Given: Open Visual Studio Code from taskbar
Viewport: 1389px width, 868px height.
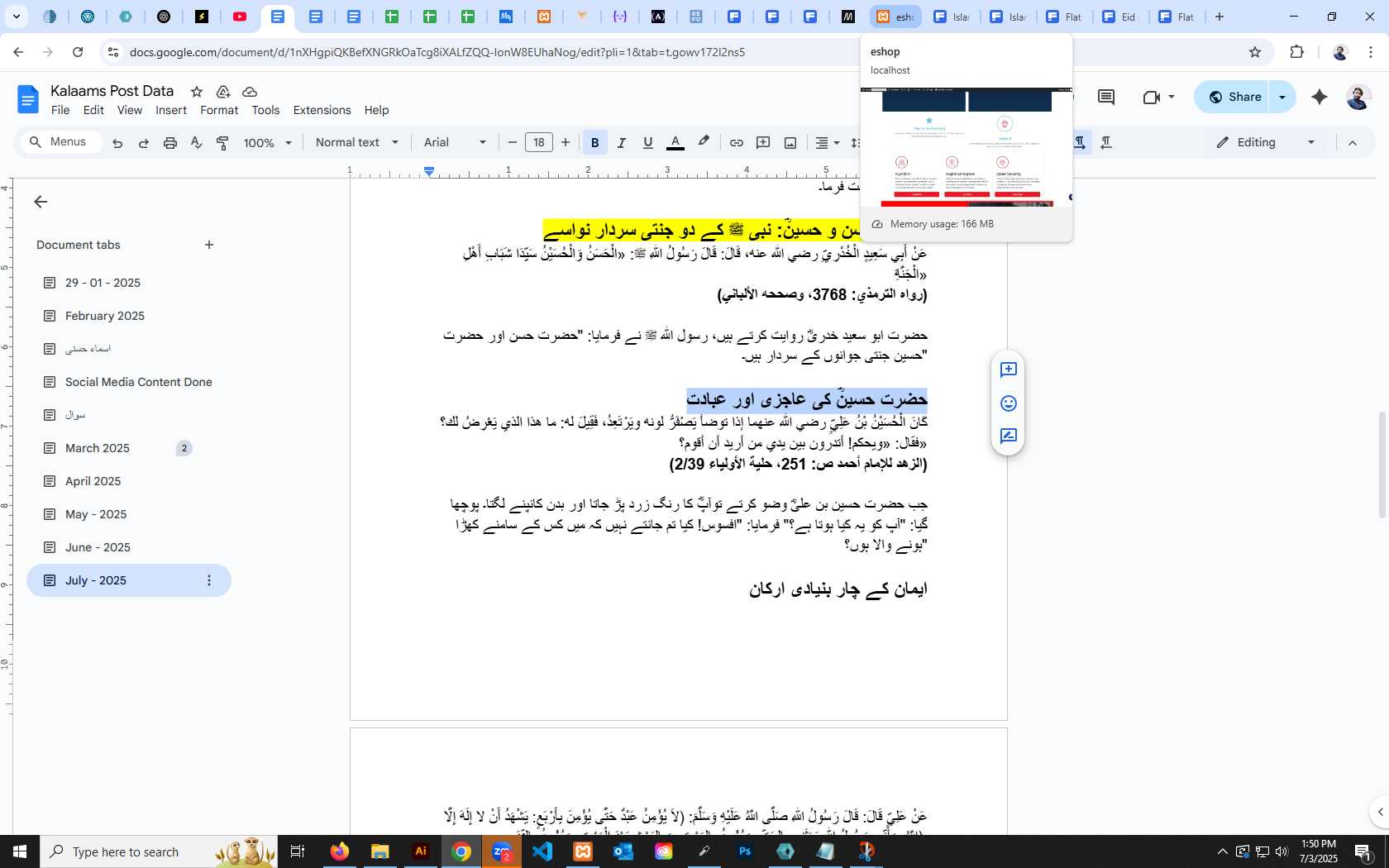Looking at the screenshot, I should click(542, 851).
